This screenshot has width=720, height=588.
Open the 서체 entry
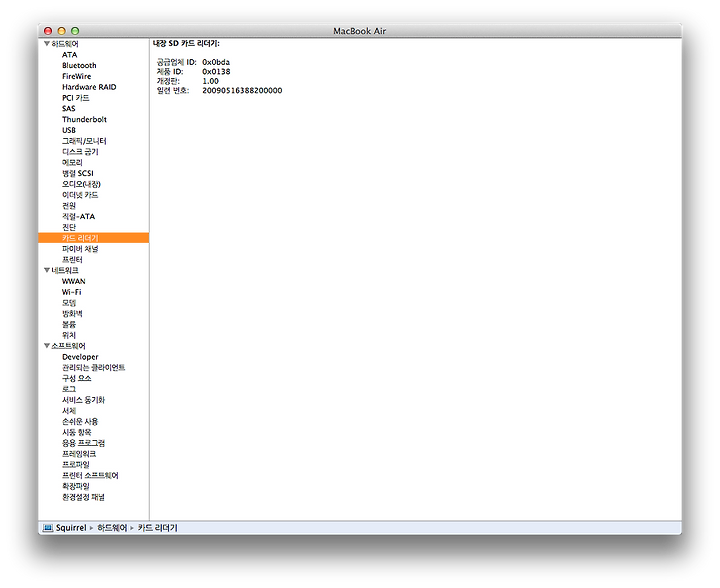tap(68, 411)
